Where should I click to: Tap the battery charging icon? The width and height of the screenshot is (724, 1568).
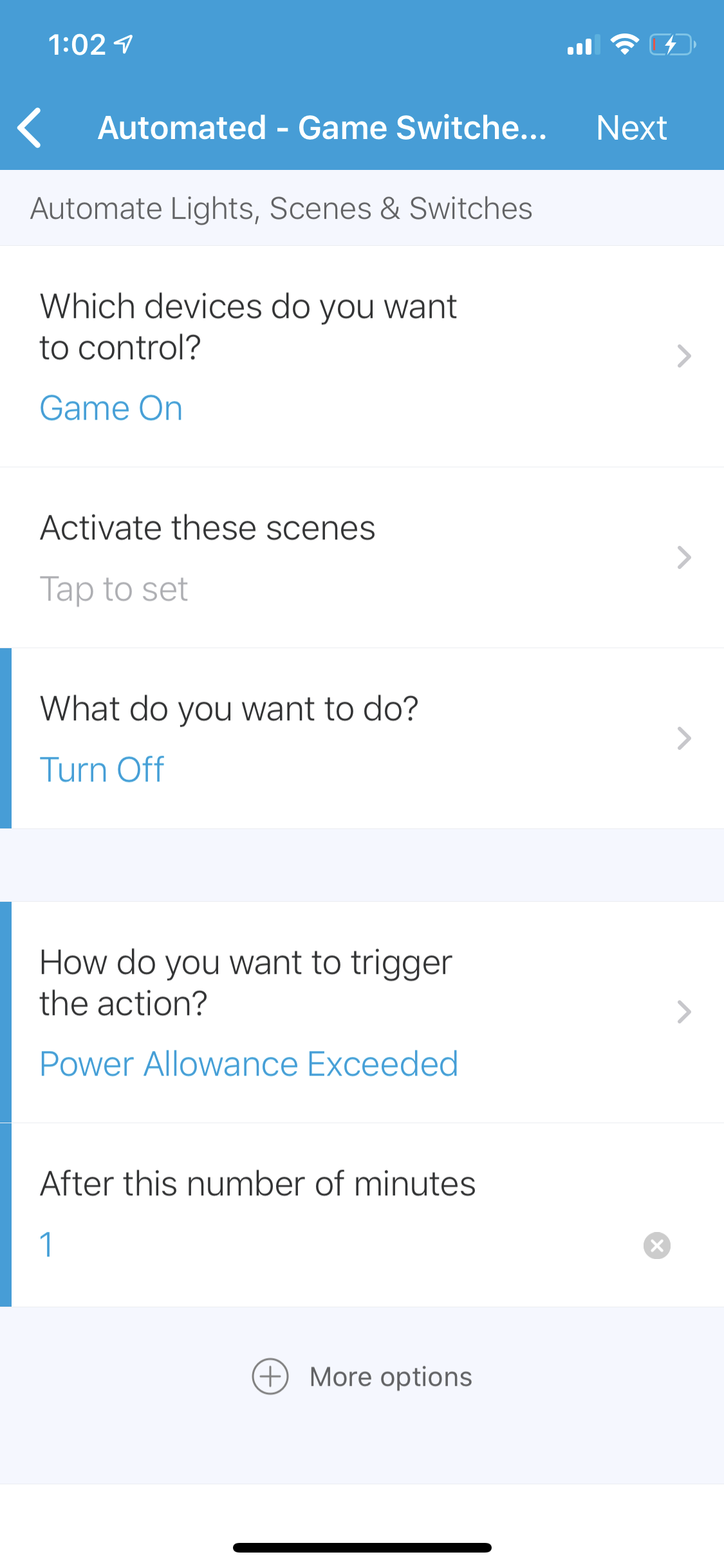[672, 45]
